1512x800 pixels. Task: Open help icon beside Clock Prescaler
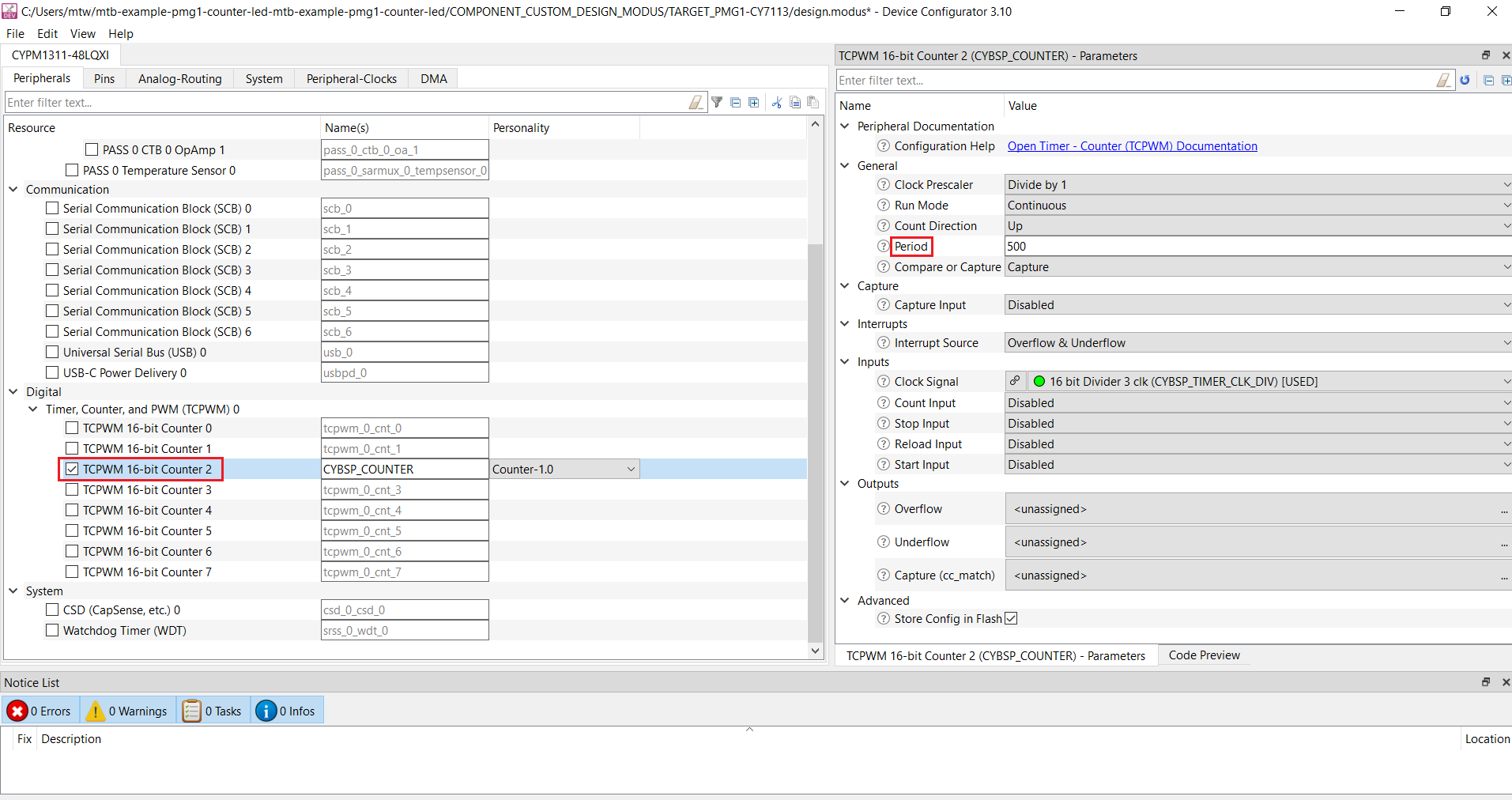(884, 185)
